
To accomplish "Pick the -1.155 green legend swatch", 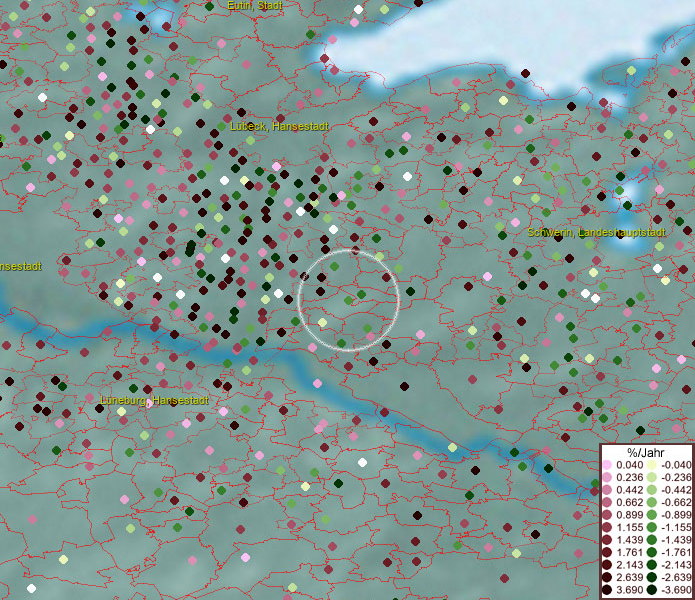I will pos(650,528).
